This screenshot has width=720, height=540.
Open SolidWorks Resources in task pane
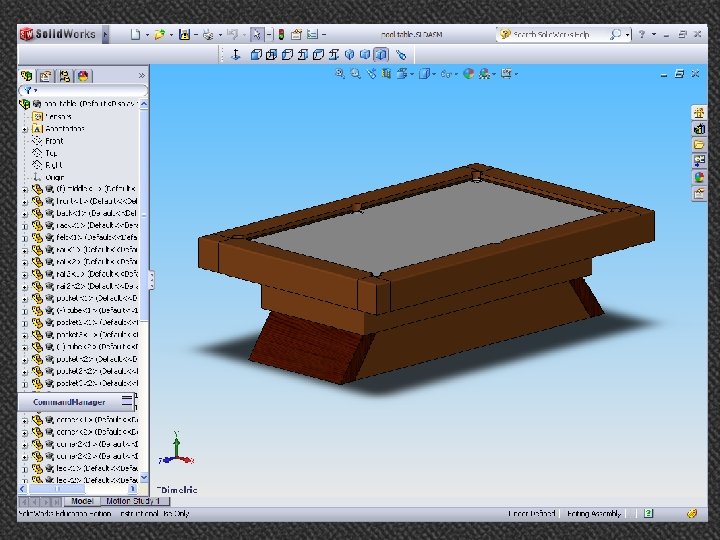pos(700,112)
